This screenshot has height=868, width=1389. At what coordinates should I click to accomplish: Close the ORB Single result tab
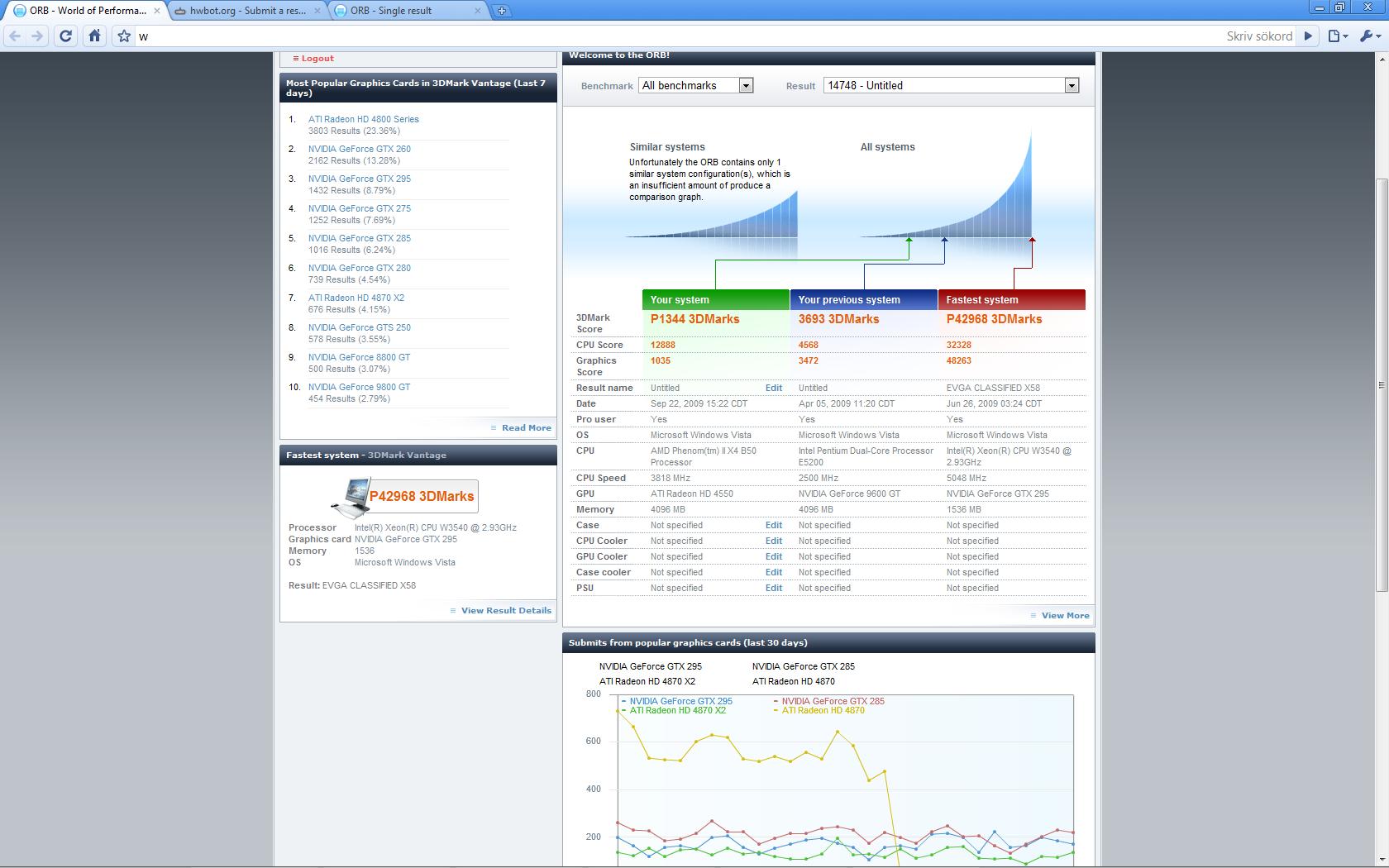pos(478,11)
